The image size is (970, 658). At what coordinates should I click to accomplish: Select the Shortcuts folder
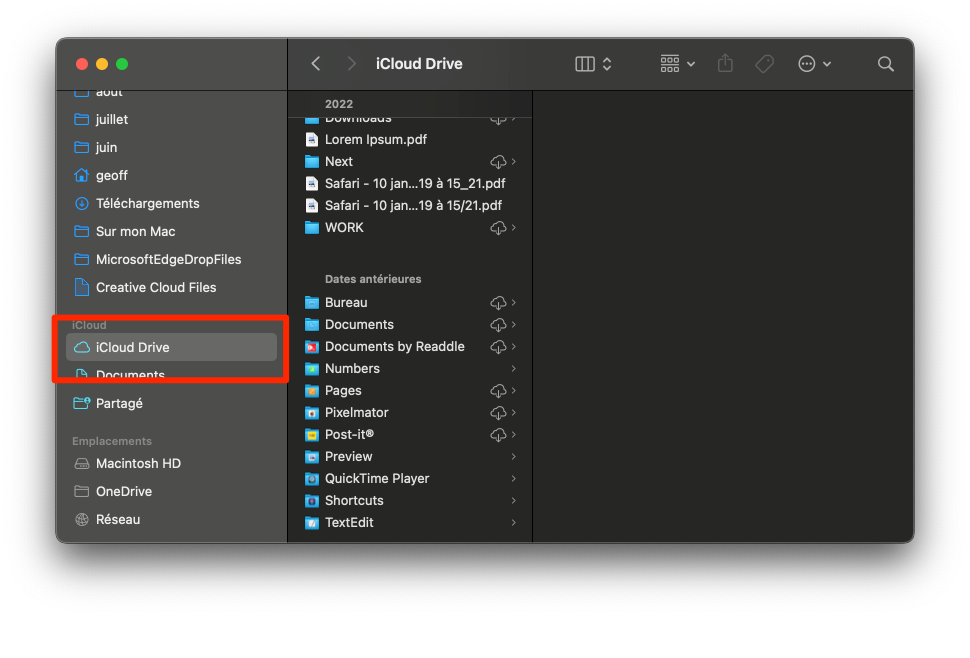[410, 501]
